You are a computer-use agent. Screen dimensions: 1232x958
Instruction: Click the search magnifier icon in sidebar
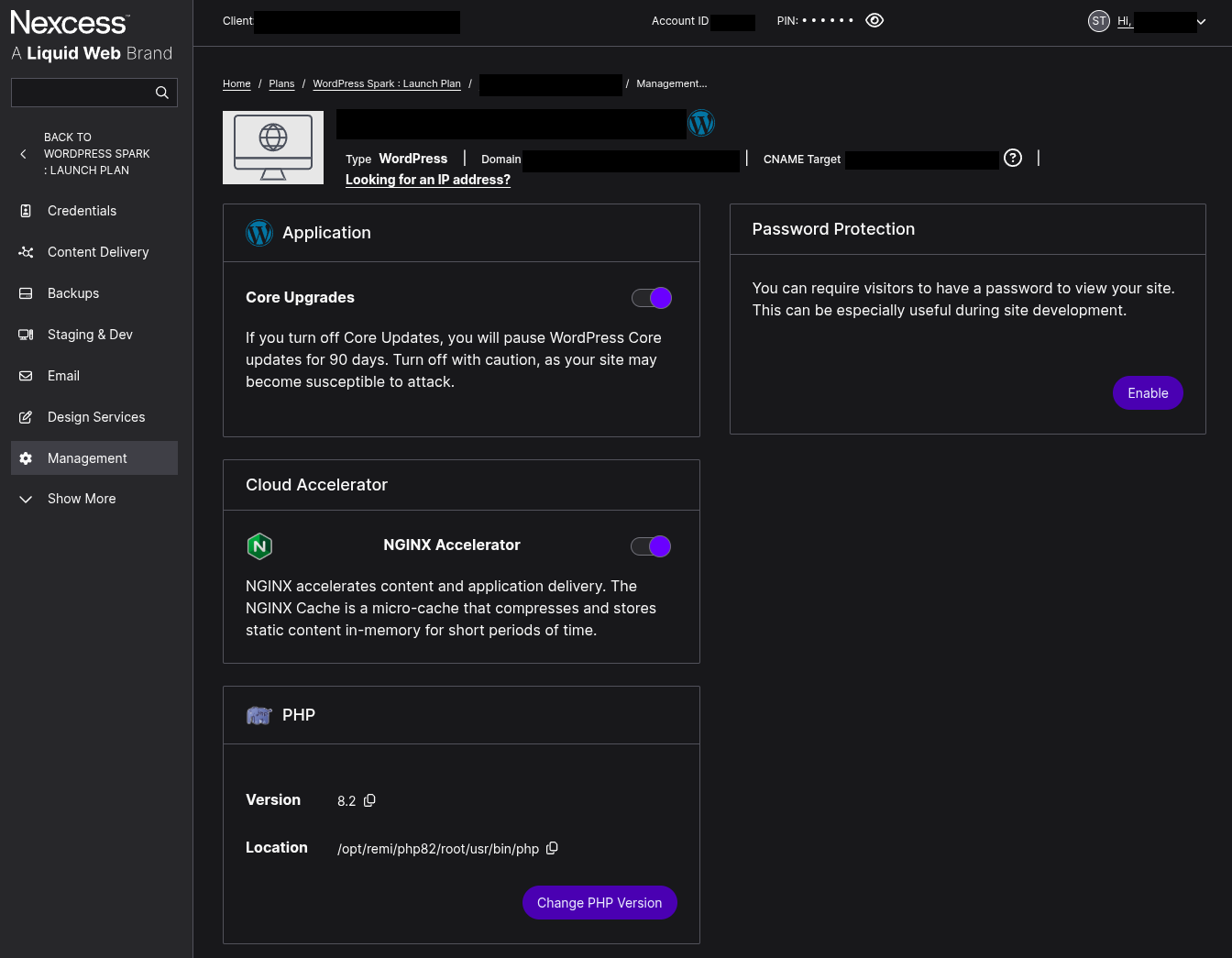pos(162,93)
